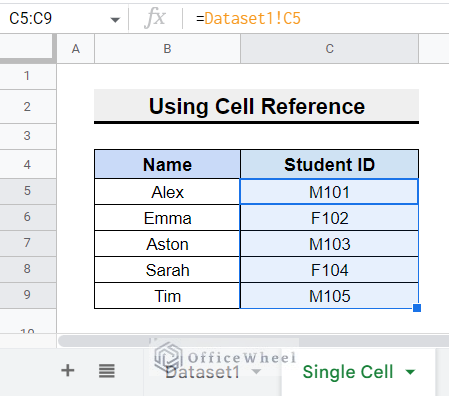This screenshot has height=396, width=449.
Task: Click the fx function icon
Action: (x=155, y=18)
